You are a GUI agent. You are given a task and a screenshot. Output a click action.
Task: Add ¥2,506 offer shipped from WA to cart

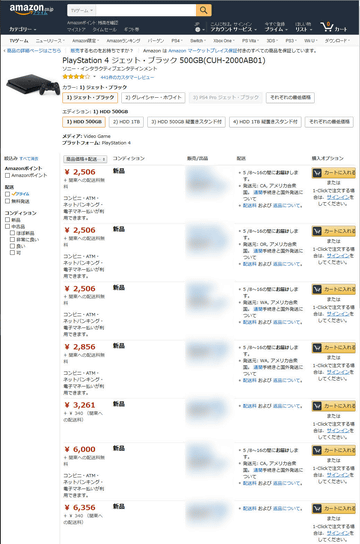pos(334,289)
